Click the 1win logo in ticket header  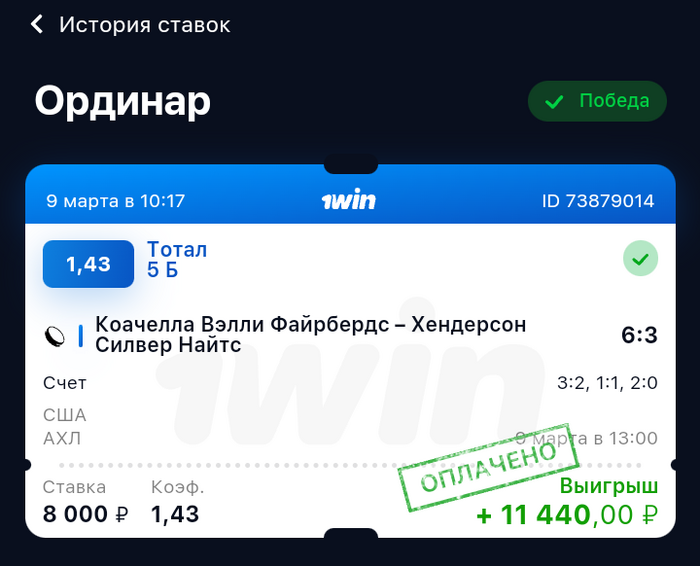click(x=349, y=200)
